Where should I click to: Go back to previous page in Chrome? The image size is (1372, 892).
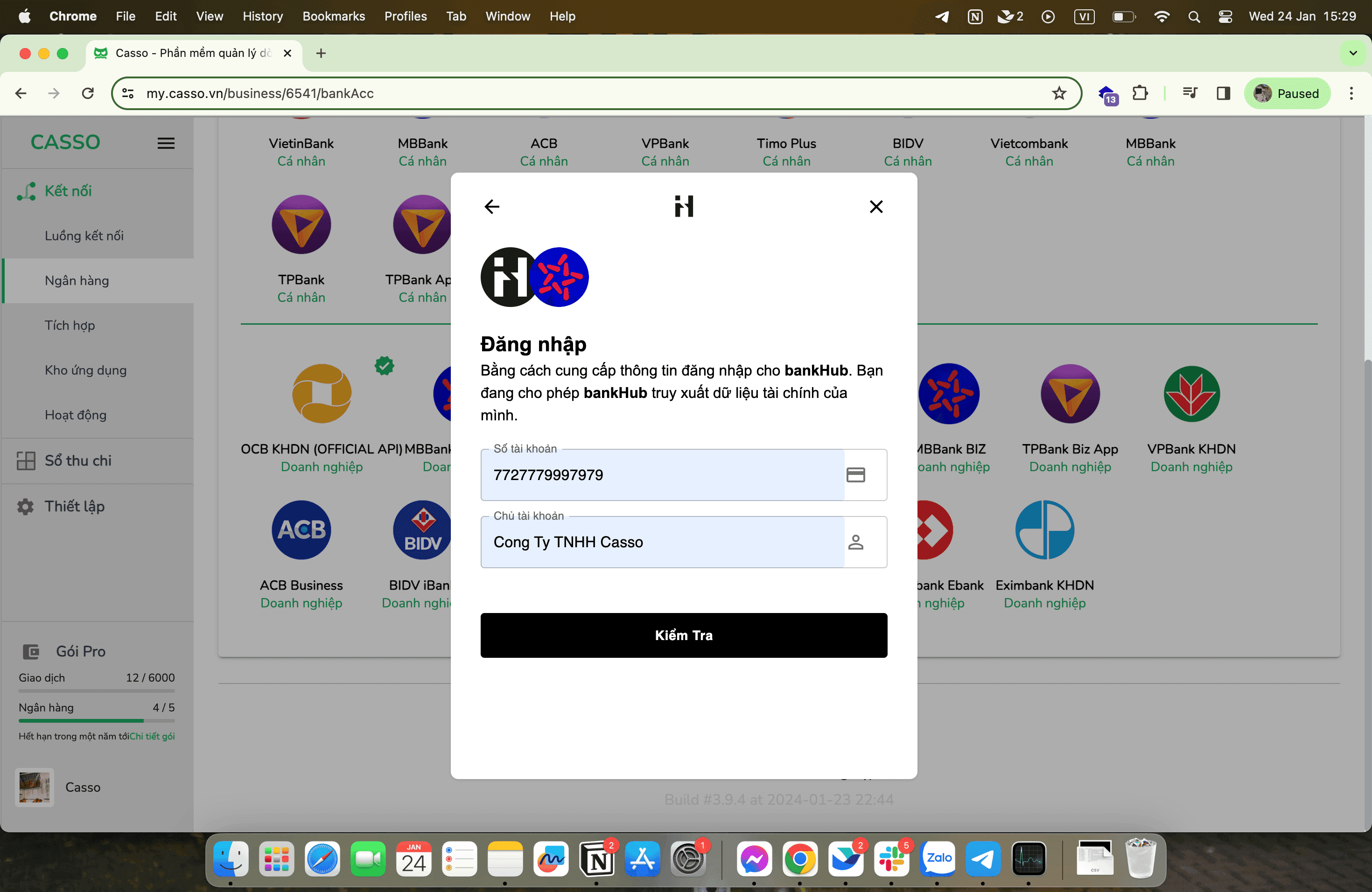tap(21, 93)
